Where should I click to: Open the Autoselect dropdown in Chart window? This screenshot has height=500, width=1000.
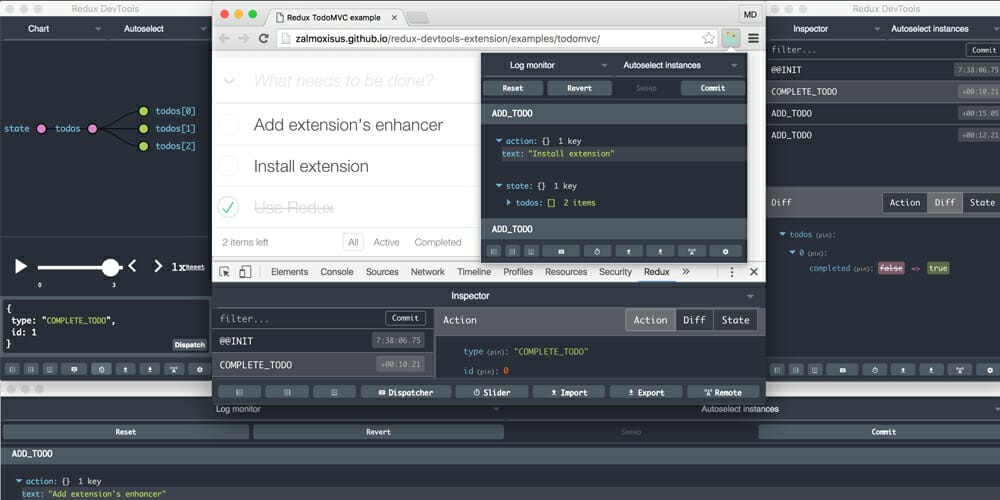click(158, 29)
